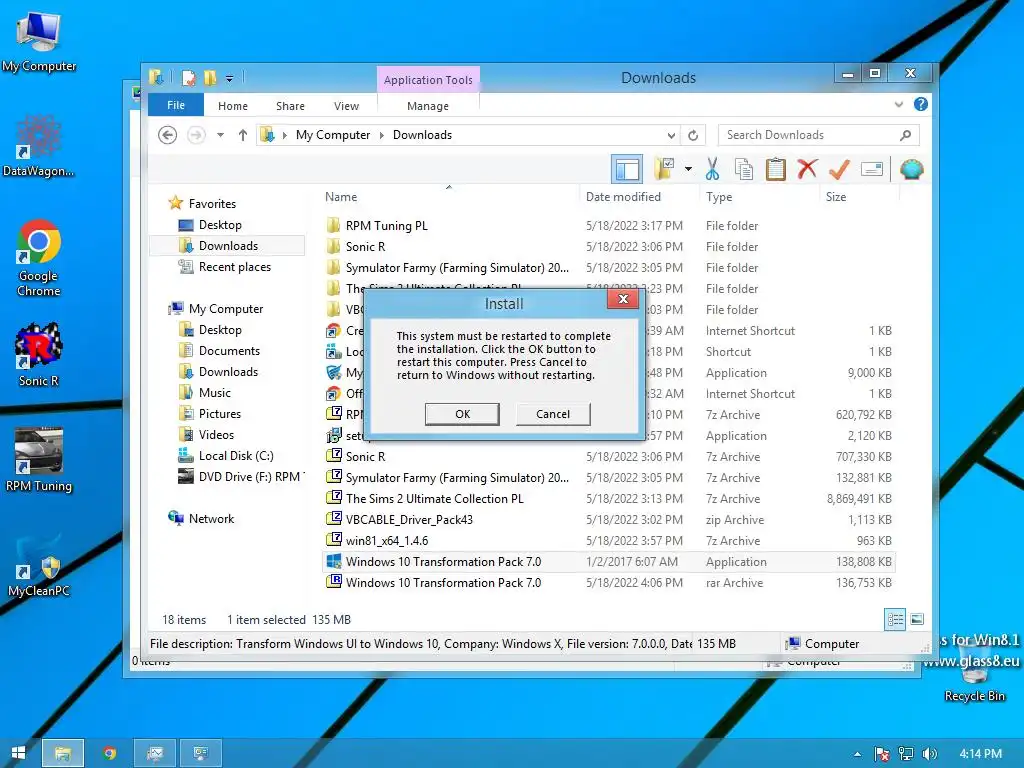Screen dimensions: 1024x768
Task: Select the RPM Tuning desktop shortcut
Action: (39, 460)
